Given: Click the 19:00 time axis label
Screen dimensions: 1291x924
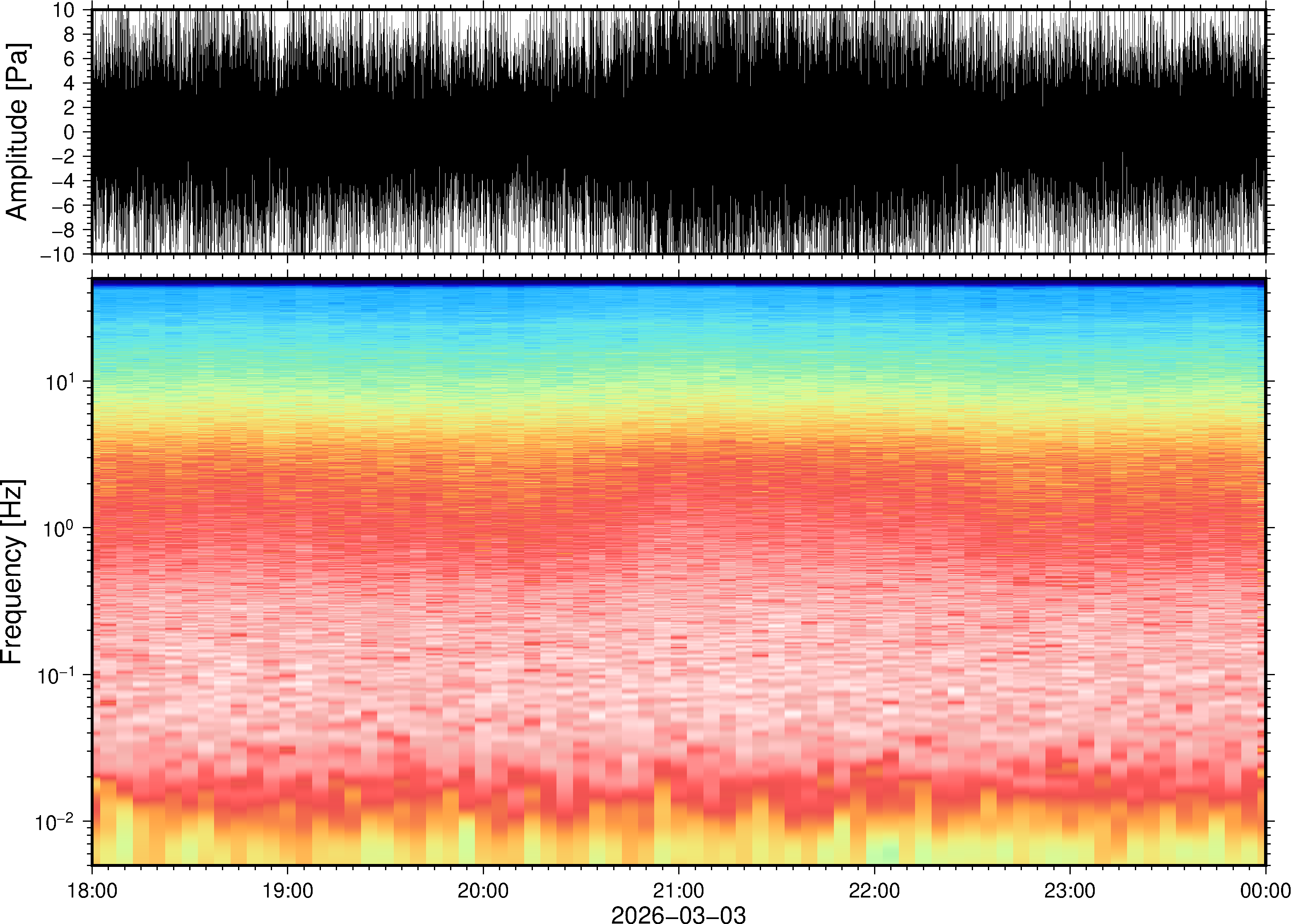Looking at the screenshot, I should [x=287, y=890].
